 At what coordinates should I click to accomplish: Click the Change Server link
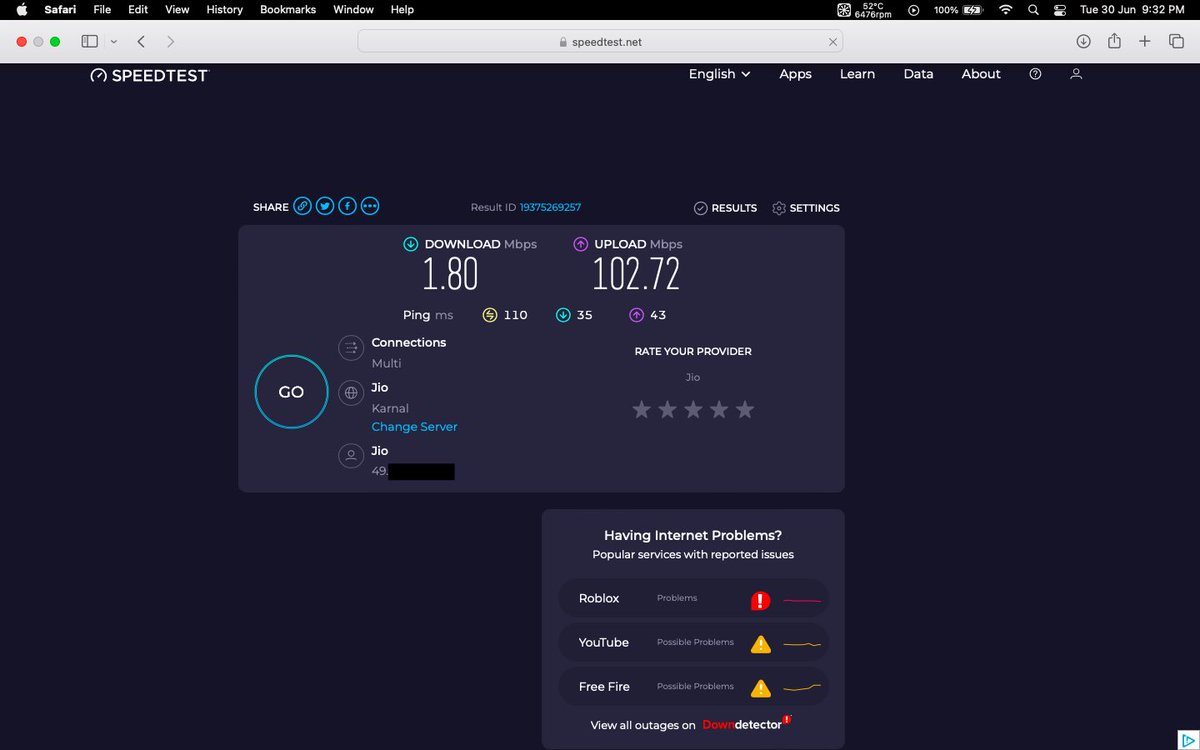coord(414,426)
